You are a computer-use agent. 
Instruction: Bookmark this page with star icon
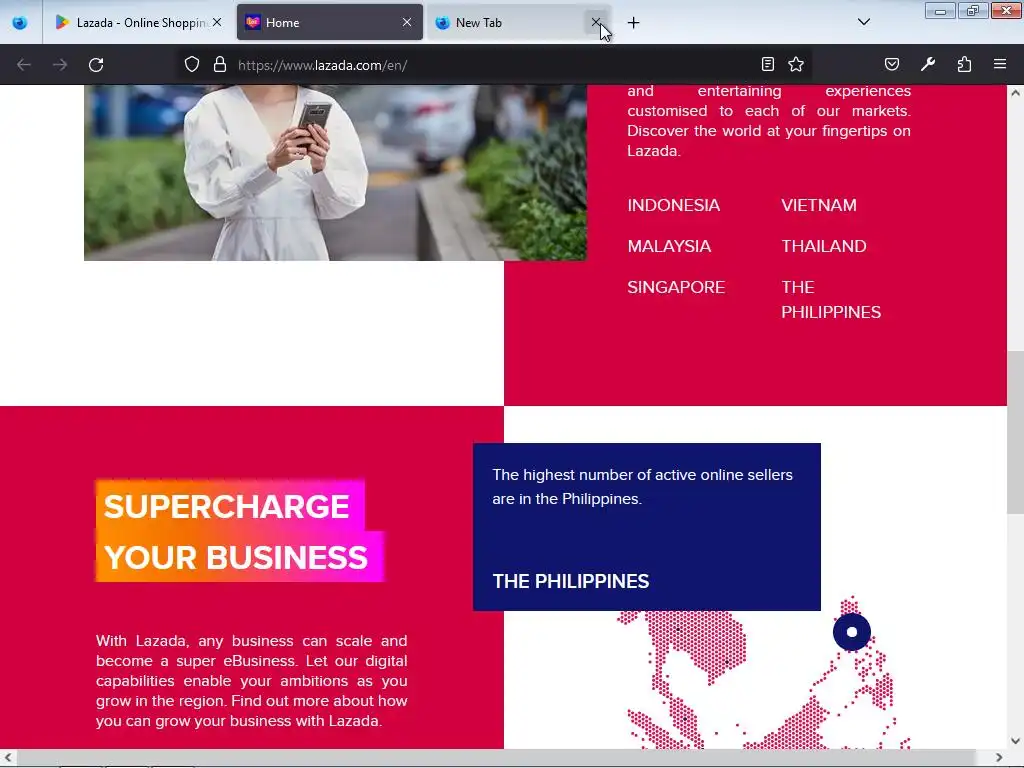(795, 64)
